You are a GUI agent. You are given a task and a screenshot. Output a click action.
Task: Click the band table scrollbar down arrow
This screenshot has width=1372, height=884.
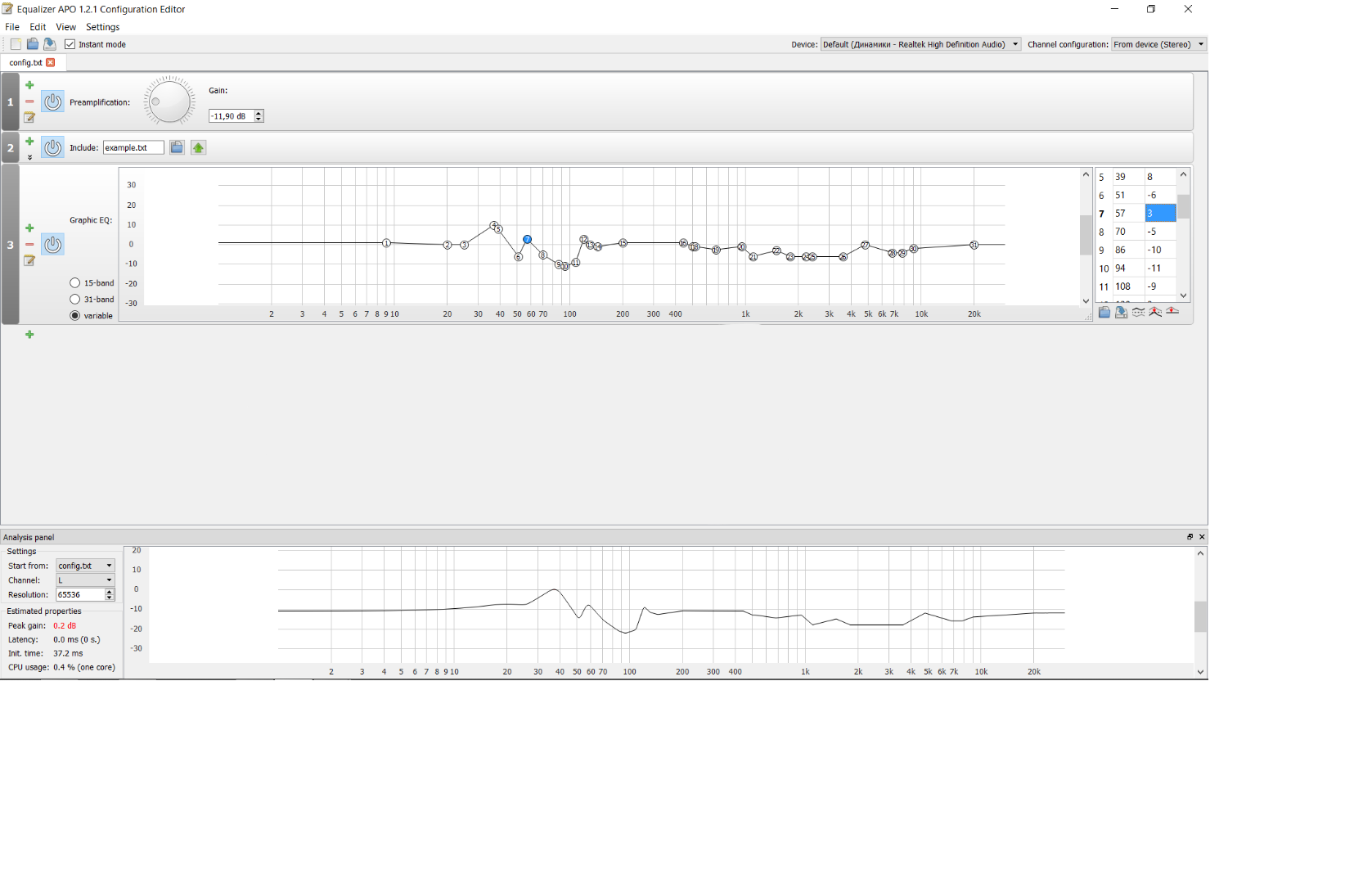coord(1184,295)
